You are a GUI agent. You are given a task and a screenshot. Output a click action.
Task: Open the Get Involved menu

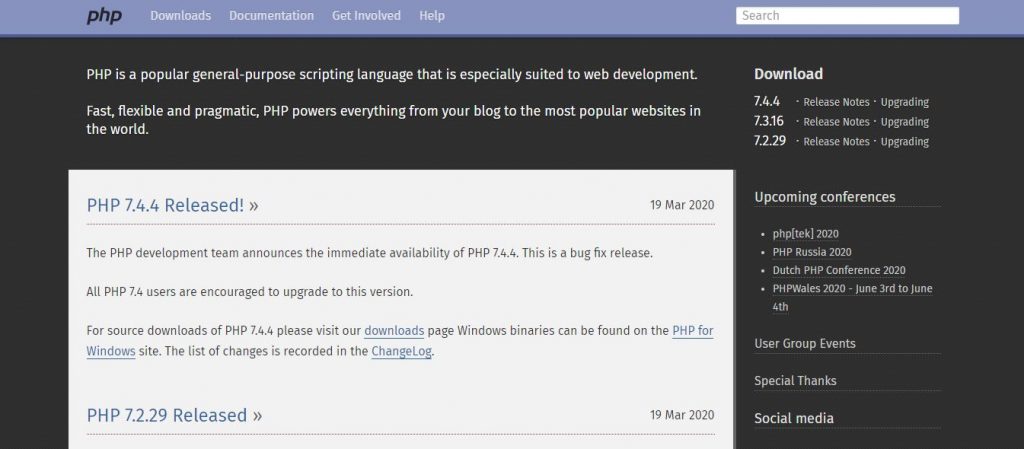366,16
